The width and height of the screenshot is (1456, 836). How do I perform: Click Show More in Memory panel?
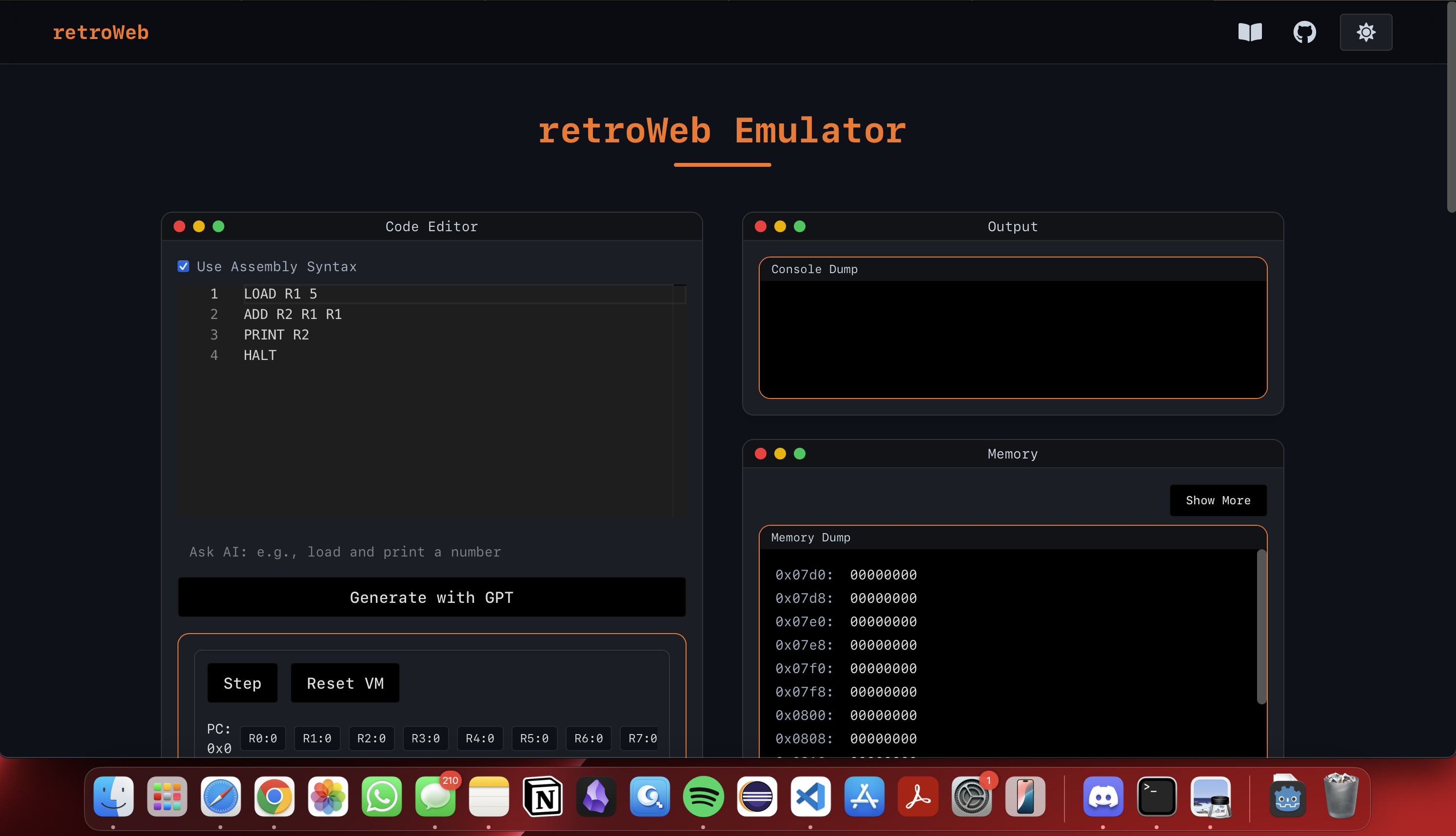click(x=1218, y=500)
